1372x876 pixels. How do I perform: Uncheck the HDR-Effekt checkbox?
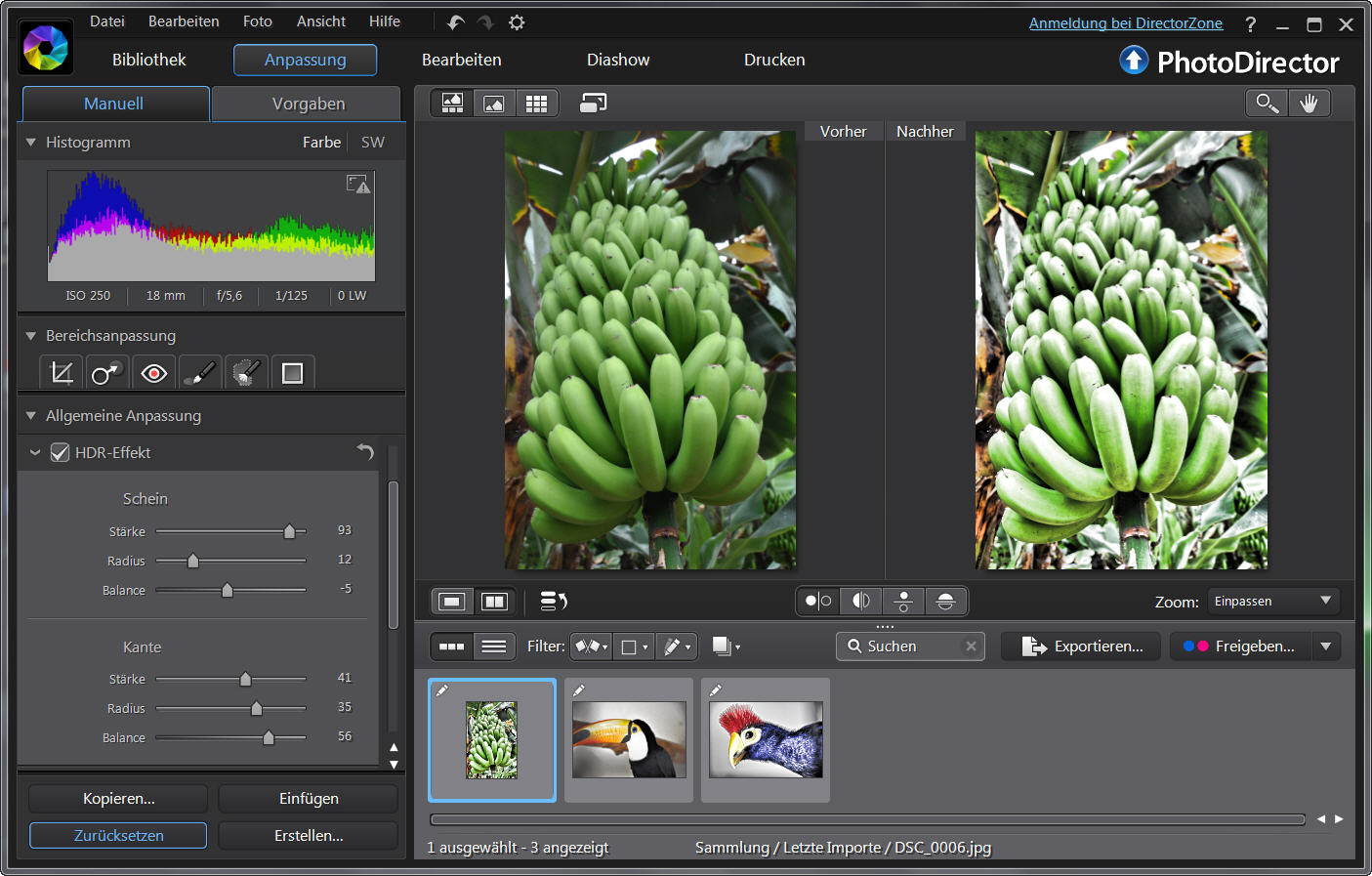click(x=60, y=453)
